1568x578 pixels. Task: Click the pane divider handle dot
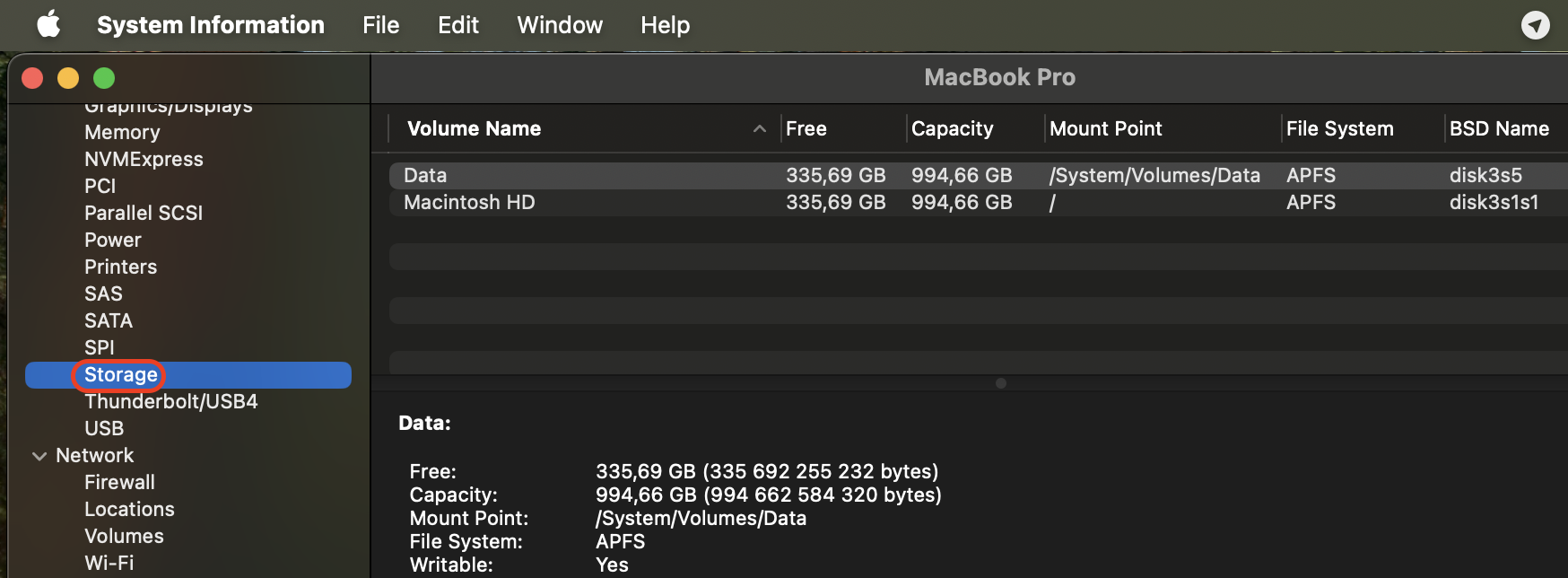(1001, 383)
